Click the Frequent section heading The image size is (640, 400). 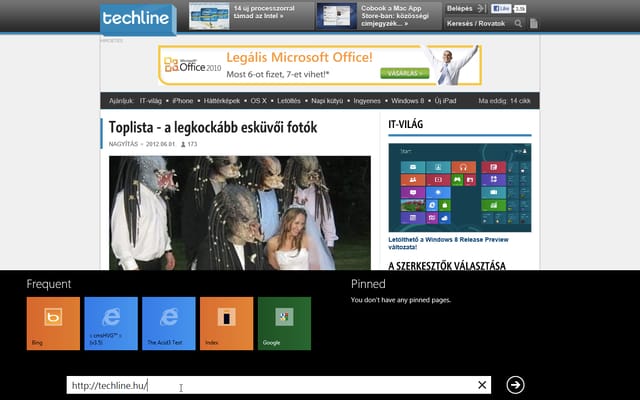tap(49, 284)
